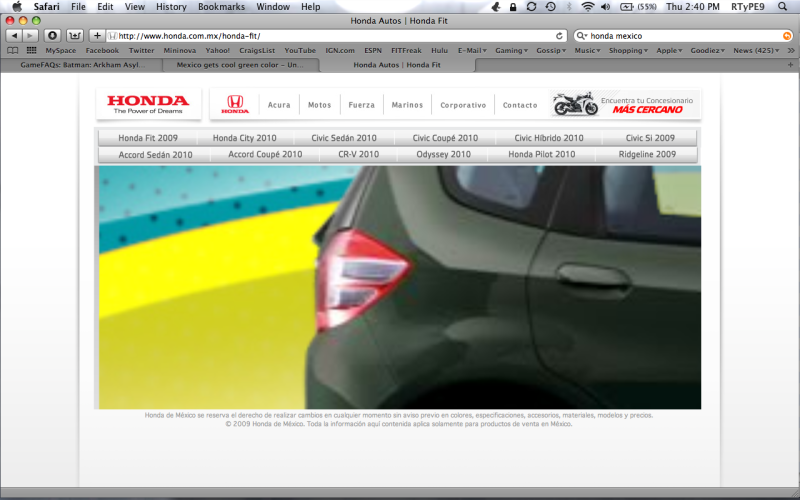Open the volume control in menu bar
The height and width of the screenshot is (500, 800).
[x=606, y=7]
